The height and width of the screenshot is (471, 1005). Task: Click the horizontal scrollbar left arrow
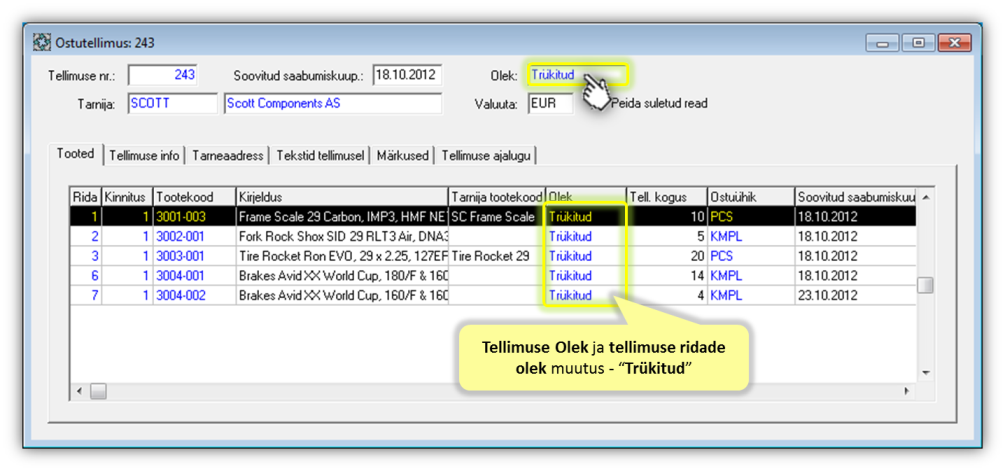click(79, 390)
